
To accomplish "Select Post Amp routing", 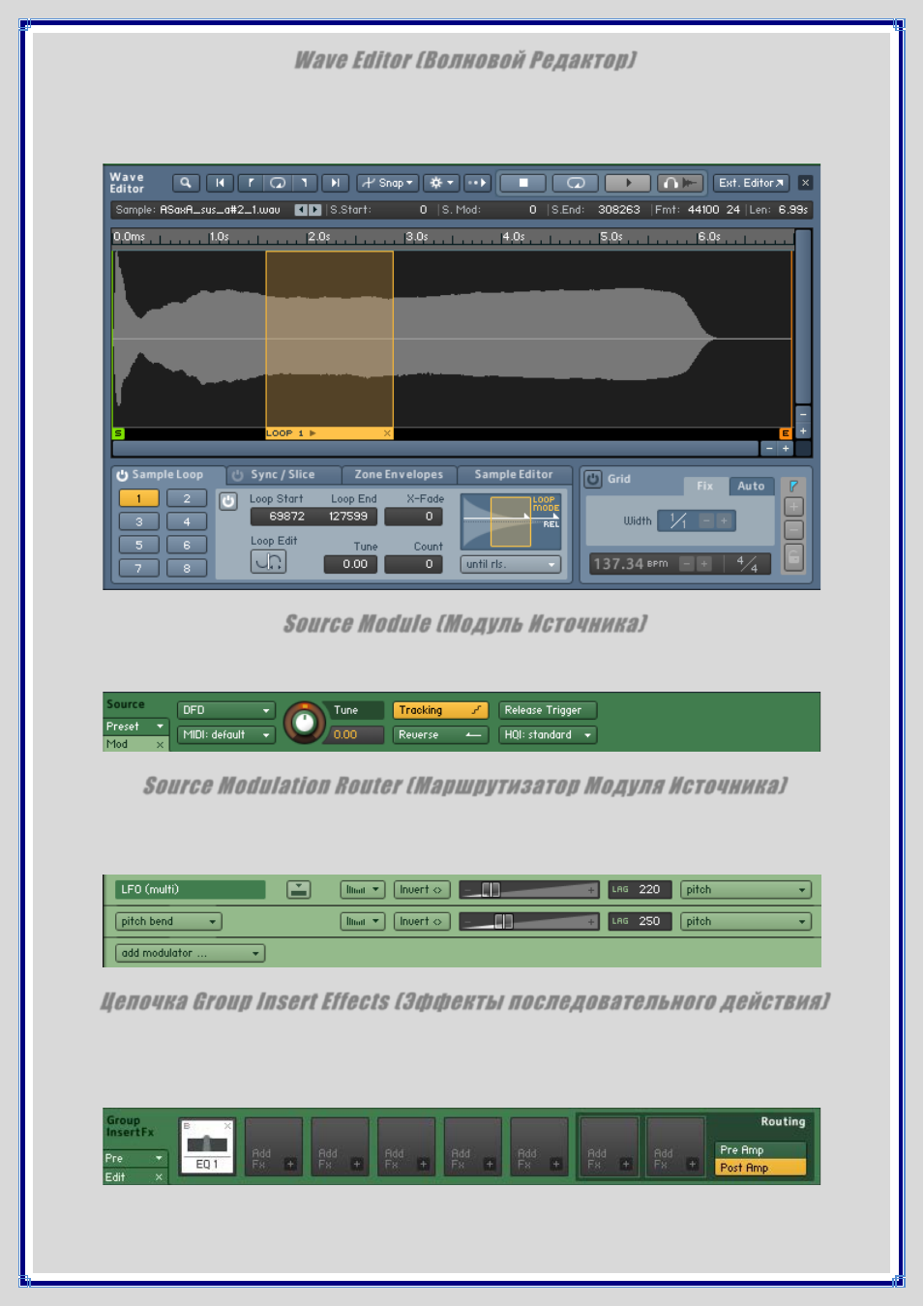I will pos(760,1168).
